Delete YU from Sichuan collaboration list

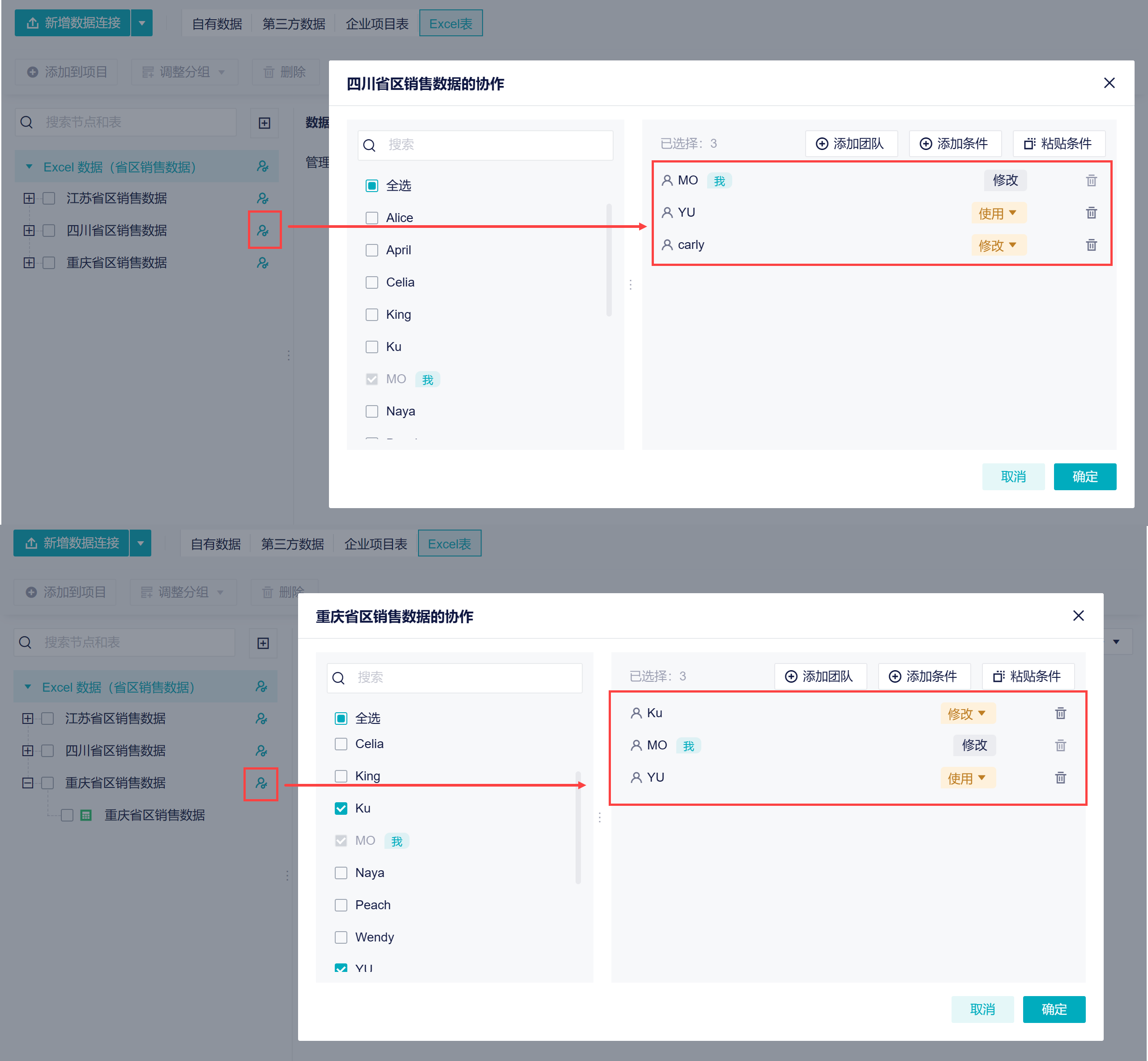point(1091,213)
